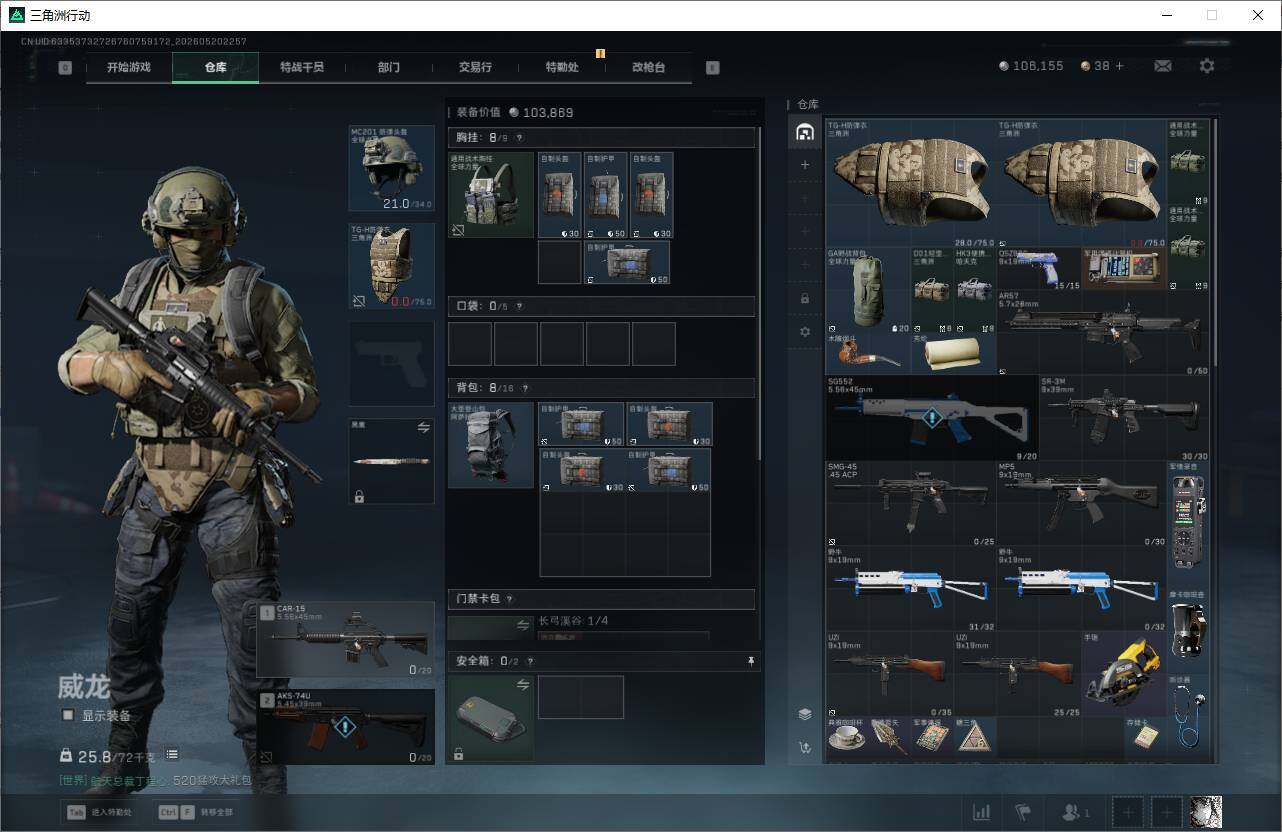Select the AKS-74U secondary weapon slot
Image resolution: width=1282 pixels, height=832 pixels.
(346, 727)
